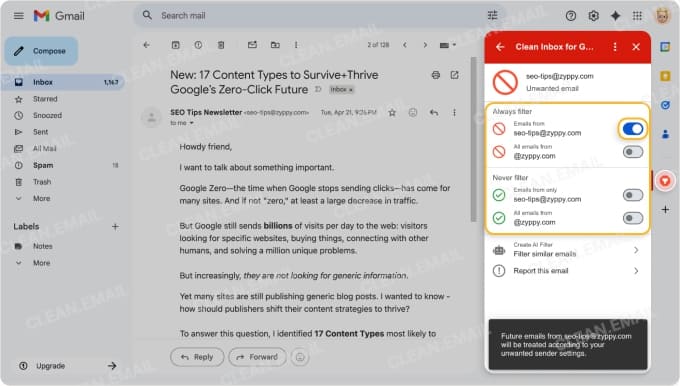
Task: Open email in new window
Action: [454, 75]
